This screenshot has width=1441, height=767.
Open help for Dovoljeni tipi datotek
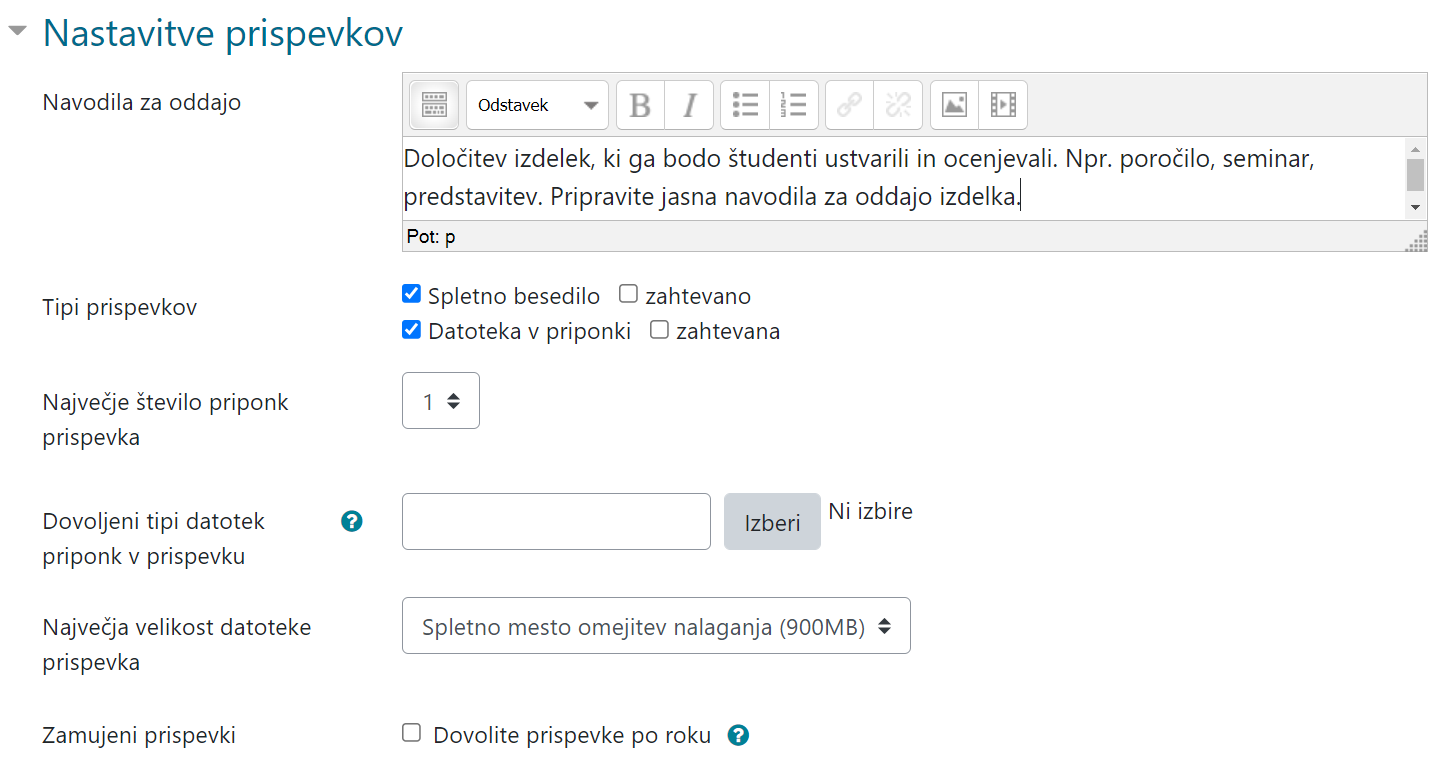coord(351,521)
